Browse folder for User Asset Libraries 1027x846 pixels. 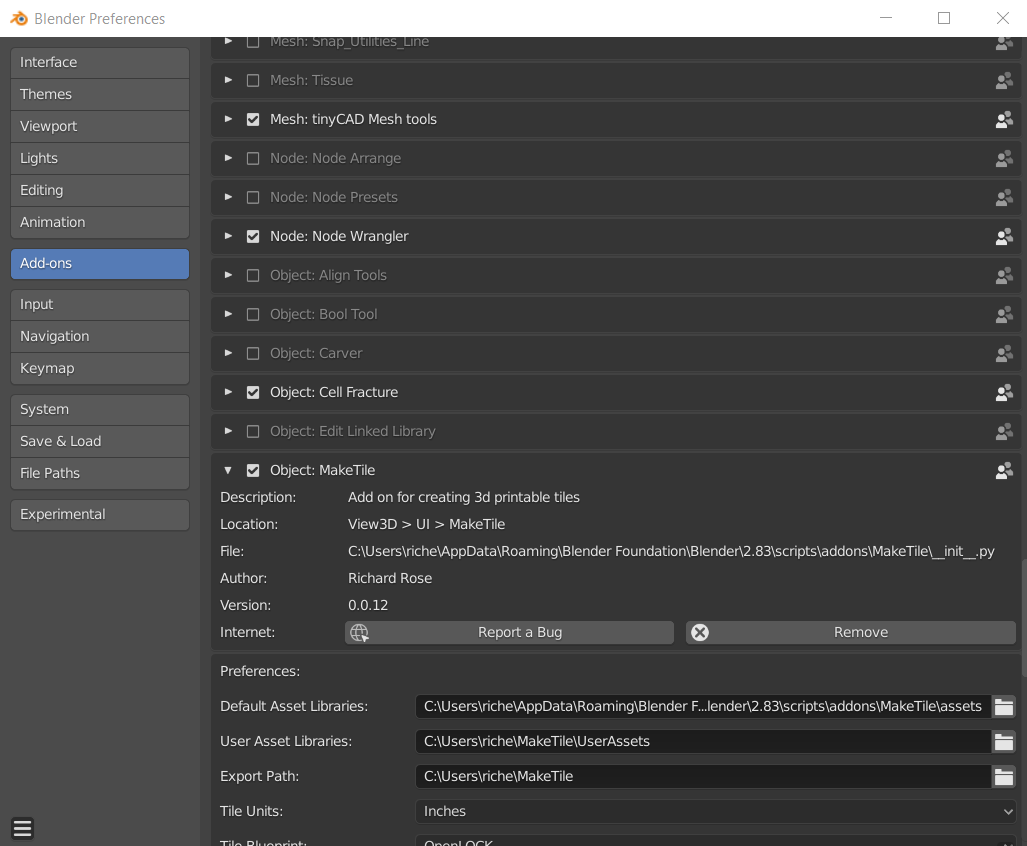pos(1003,741)
